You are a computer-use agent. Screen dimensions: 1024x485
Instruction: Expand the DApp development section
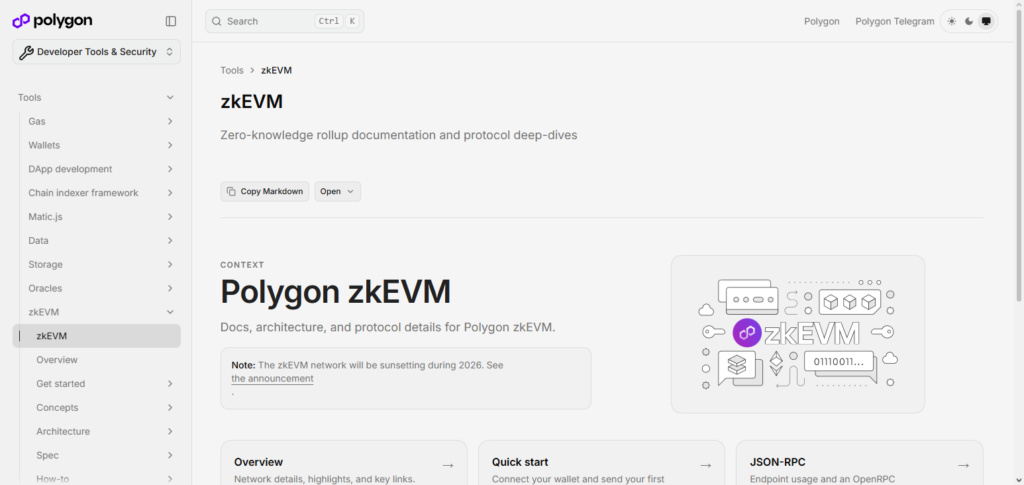pos(170,169)
